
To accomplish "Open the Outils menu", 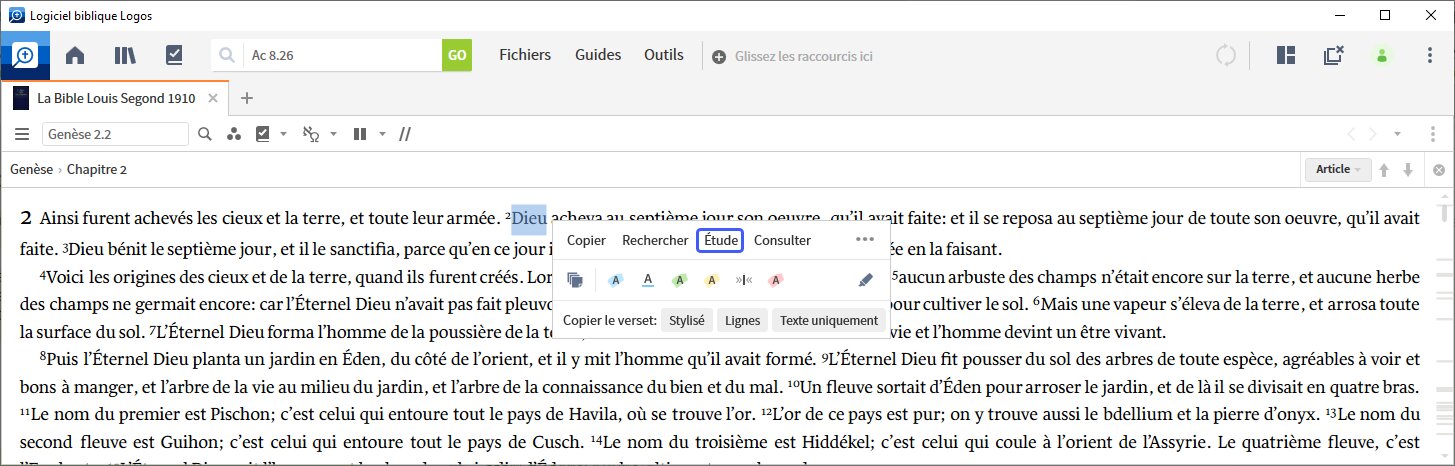I will tap(664, 55).
